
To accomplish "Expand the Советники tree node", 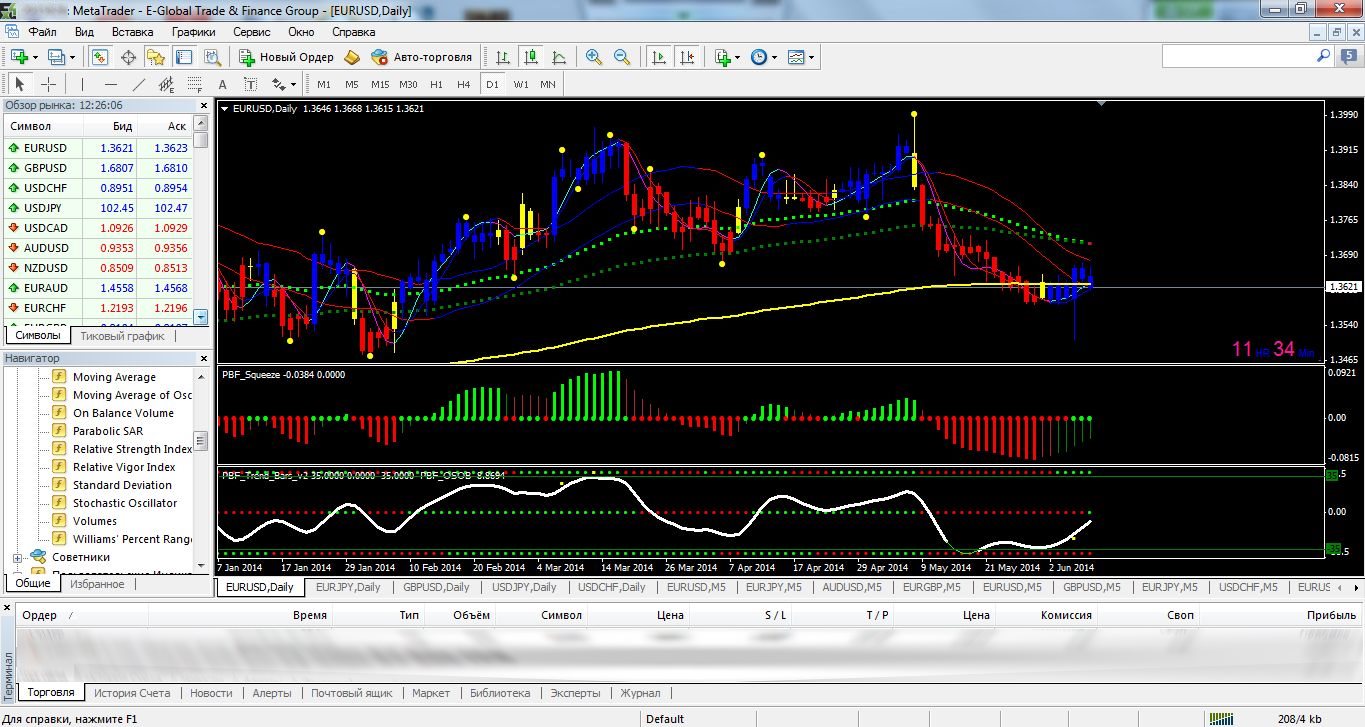I will pos(17,557).
